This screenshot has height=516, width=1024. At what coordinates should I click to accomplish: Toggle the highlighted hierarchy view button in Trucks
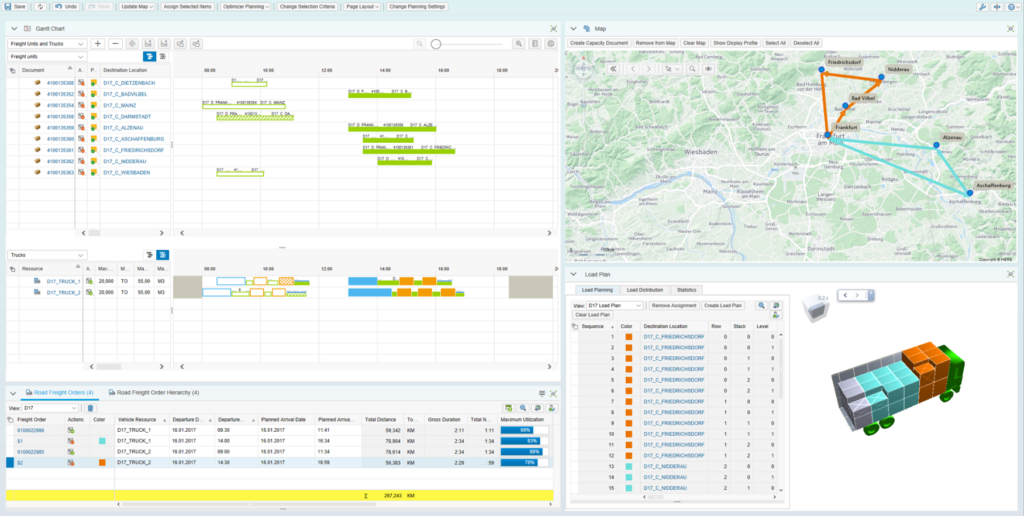point(162,255)
